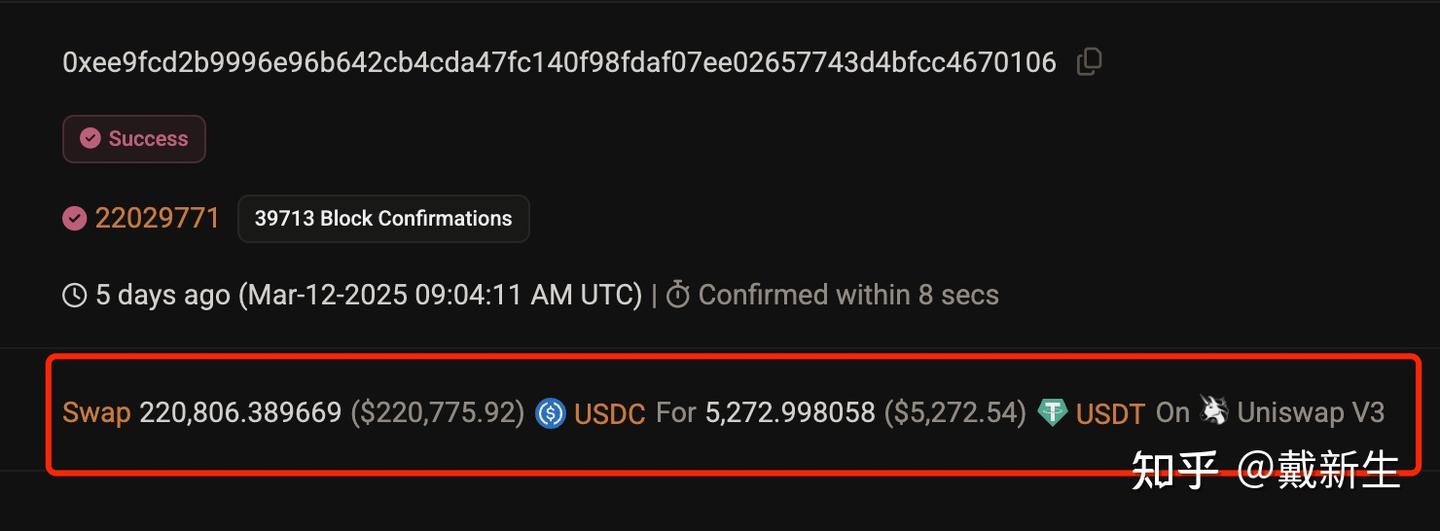1440x531 pixels.
Task: Click the clock icon beside timestamp
Action: 74,295
